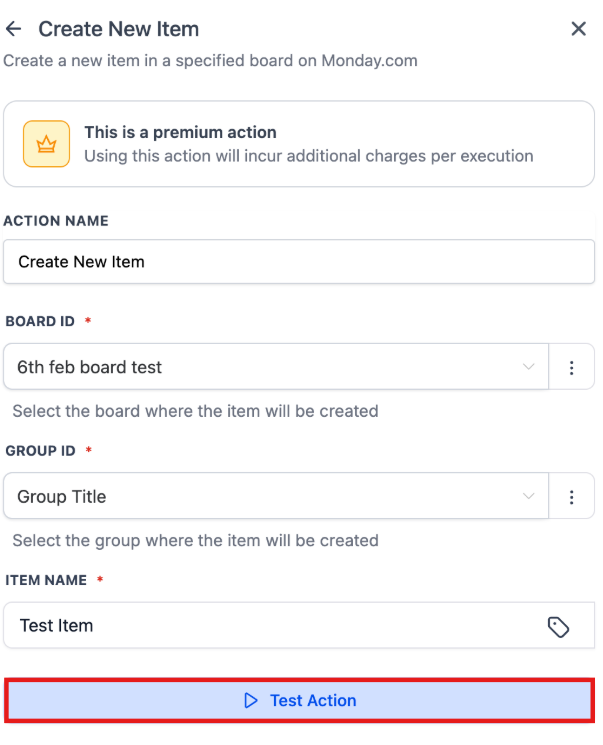Click the ITEM NAME field label
This screenshot has height=745, width=603.
click(46, 580)
